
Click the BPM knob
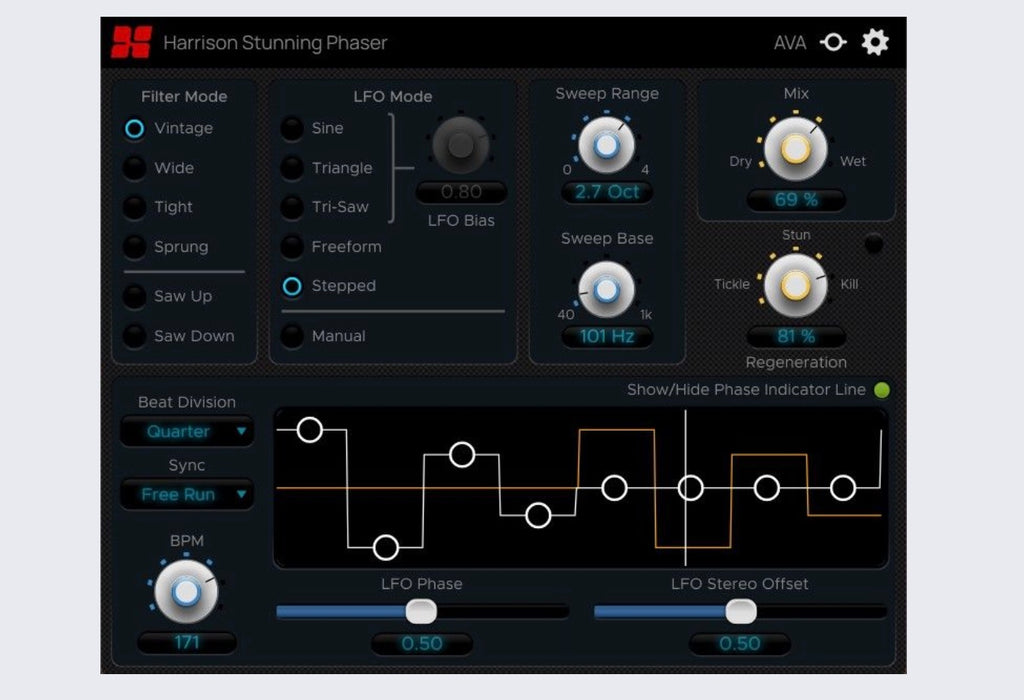click(186, 592)
